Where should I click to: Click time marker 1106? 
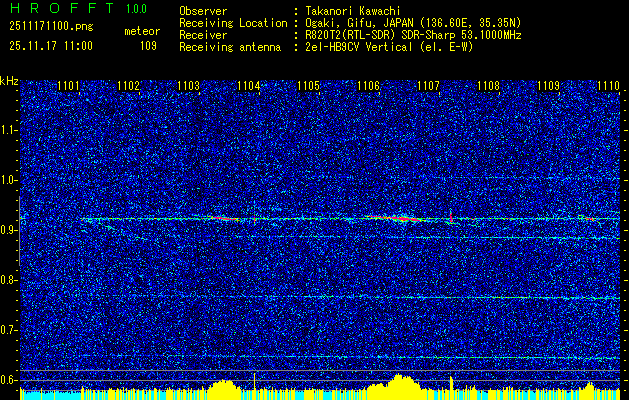(x=368, y=86)
